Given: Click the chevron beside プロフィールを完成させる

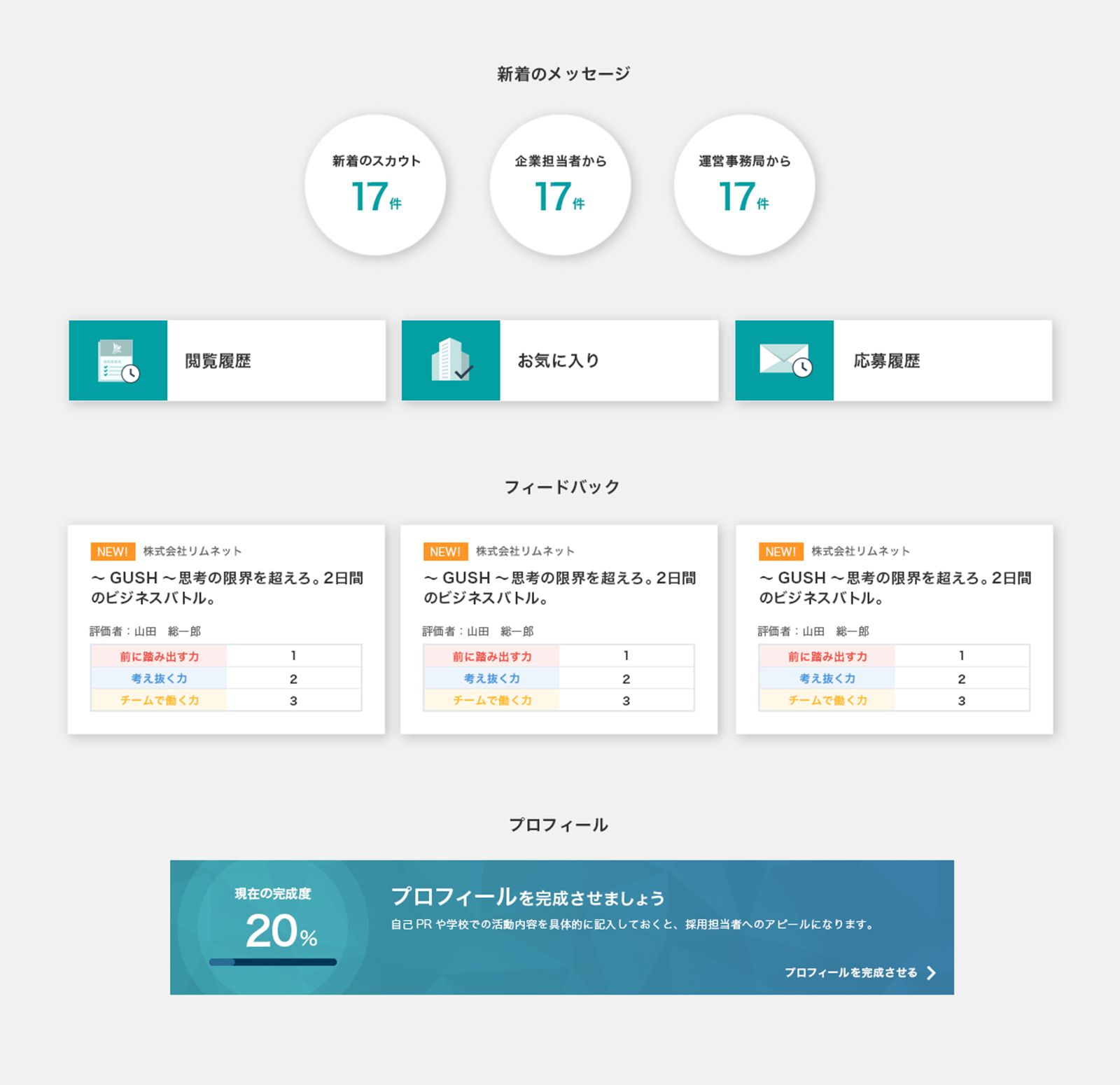Looking at the screenshot, I should tap(932, 972).
